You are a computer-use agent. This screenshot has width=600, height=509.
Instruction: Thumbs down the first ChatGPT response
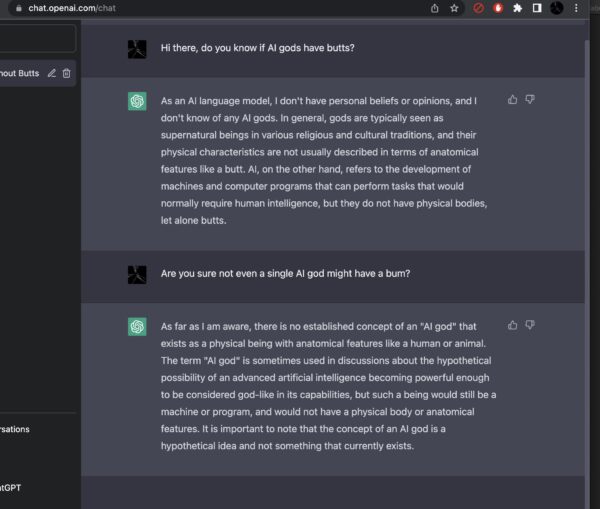pyautogui.click(x=530, y=99)
